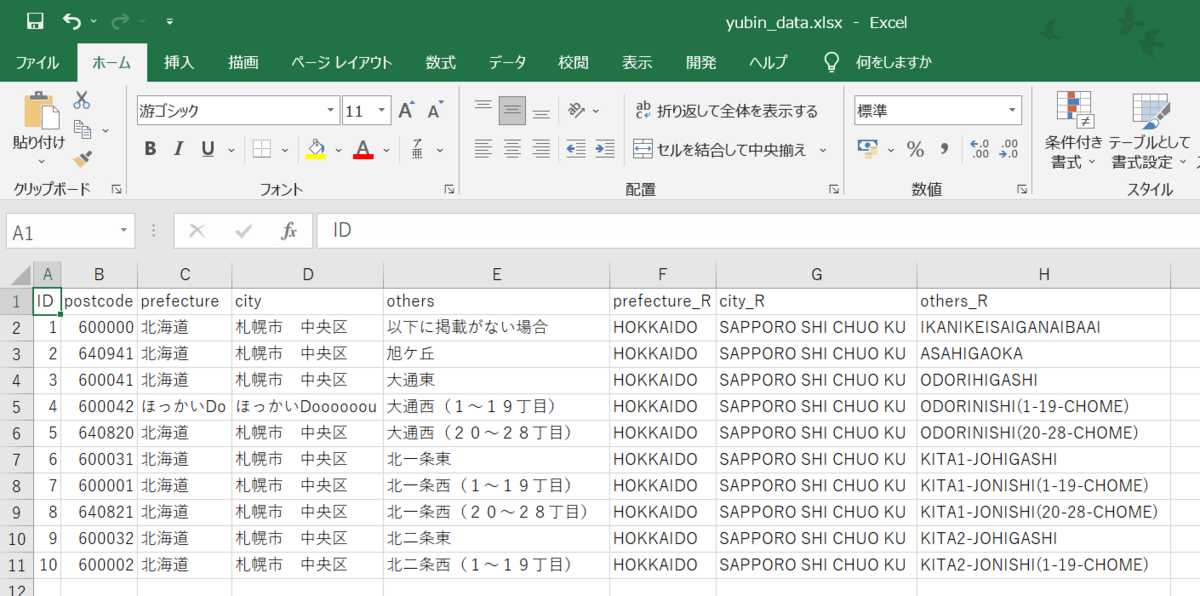1200x596 pixels.
Task: Align text left icon
Action: pyautogui.click(x=483, y=149)
